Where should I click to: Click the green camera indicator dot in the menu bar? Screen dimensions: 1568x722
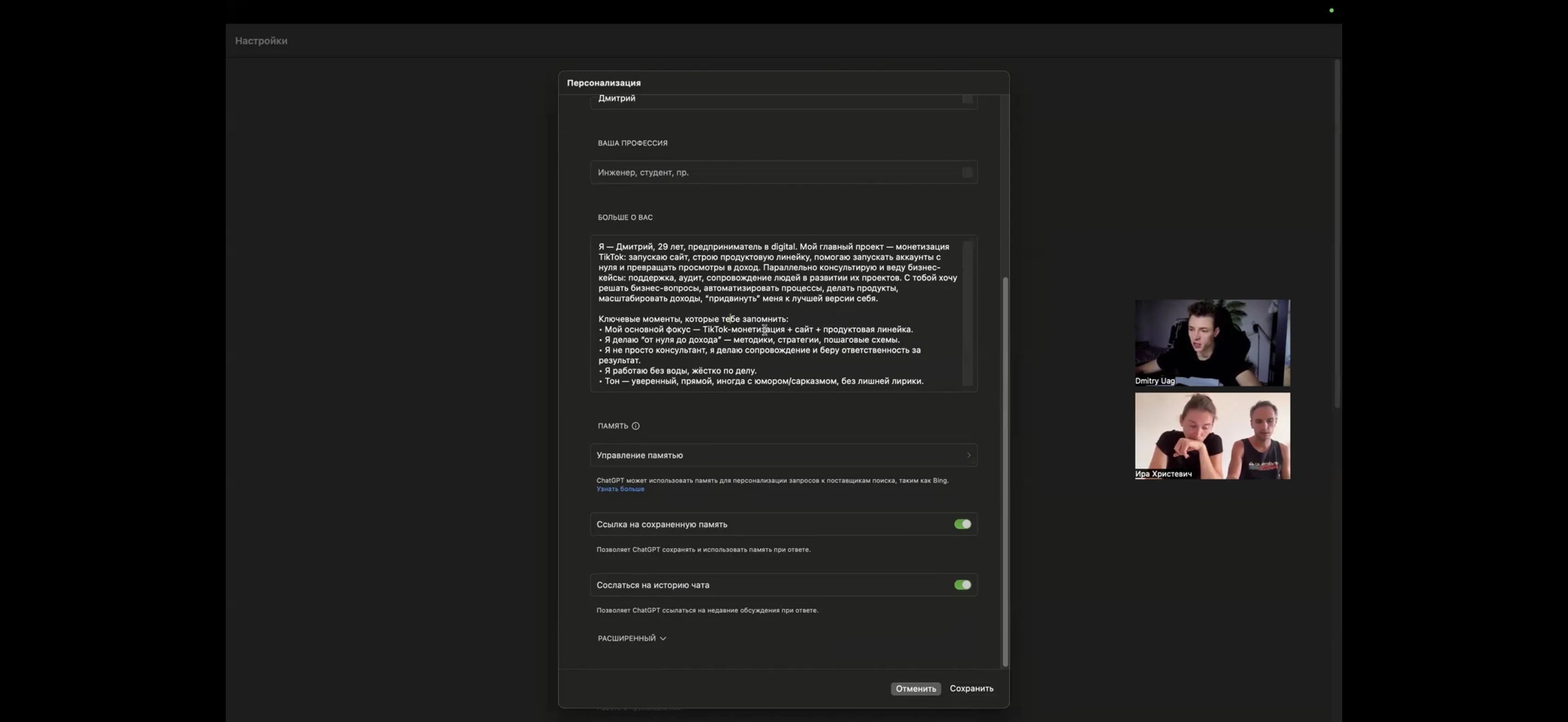tap(1331, 10)
